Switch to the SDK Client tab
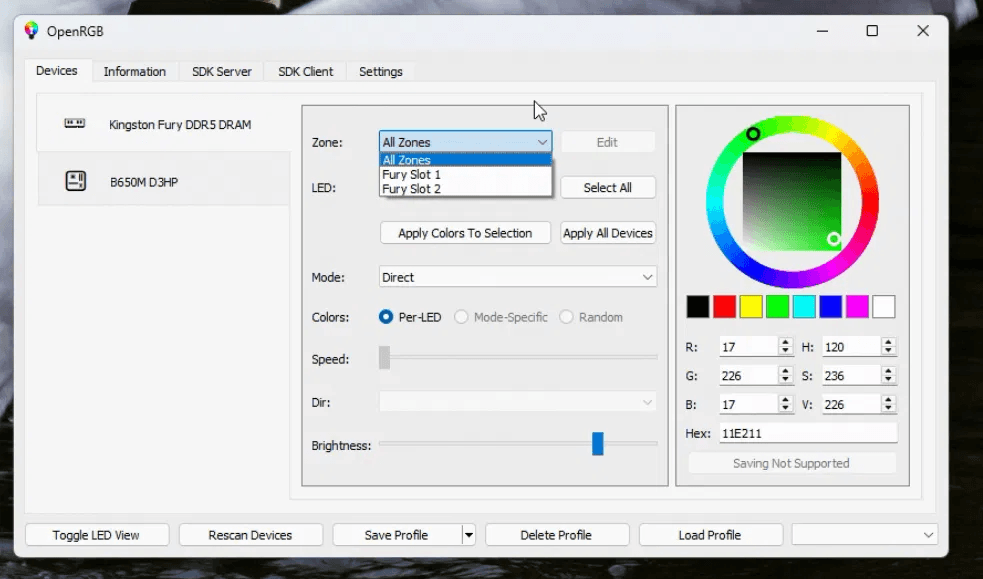 coord(305,71)
